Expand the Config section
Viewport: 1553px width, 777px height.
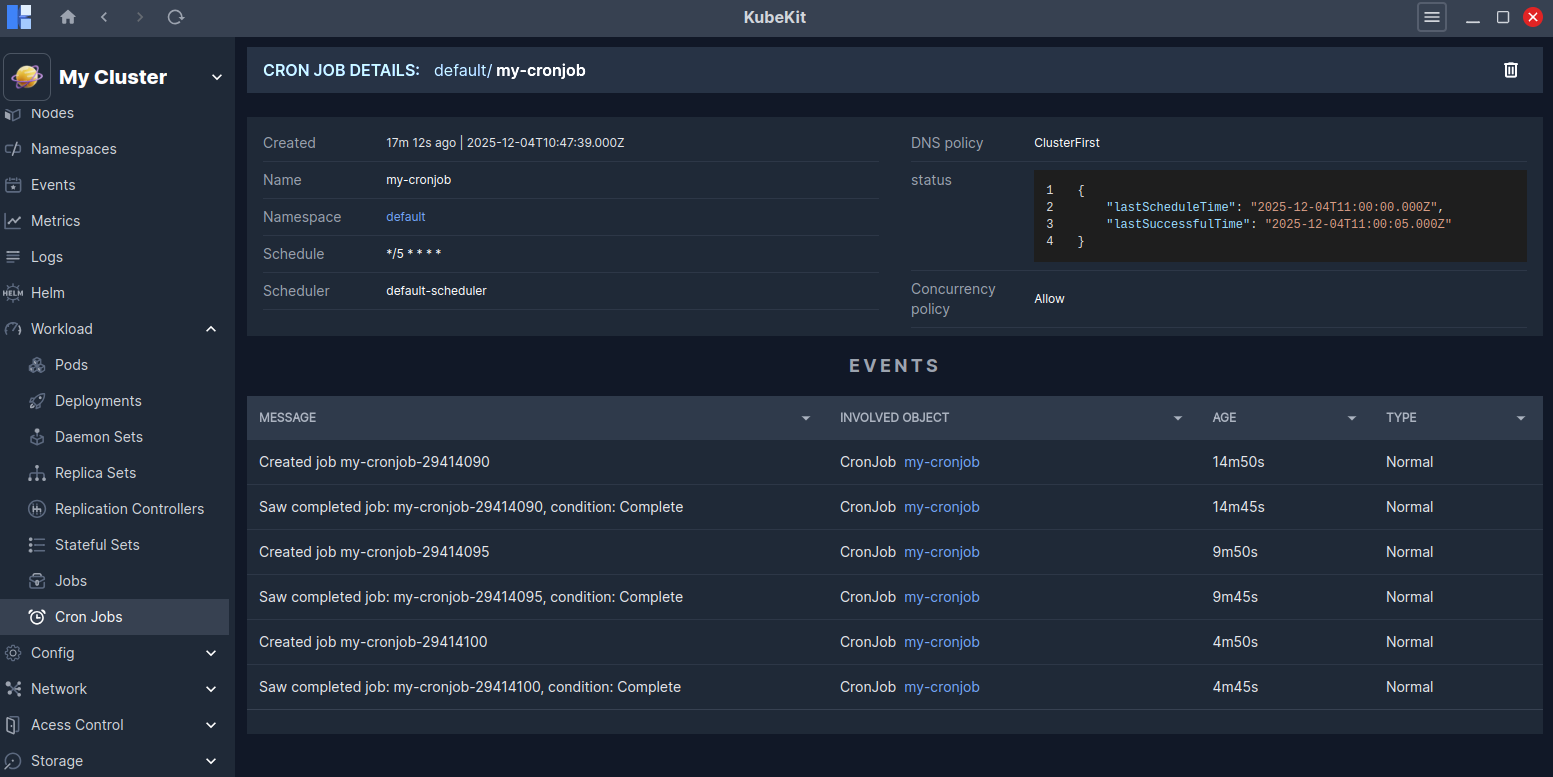[211, 653]
